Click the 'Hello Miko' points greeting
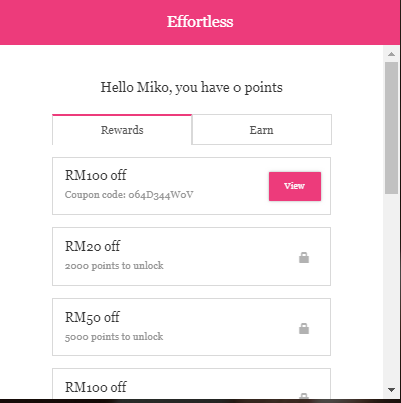Viewport: 401px width, 403px height. pos(192,88)
